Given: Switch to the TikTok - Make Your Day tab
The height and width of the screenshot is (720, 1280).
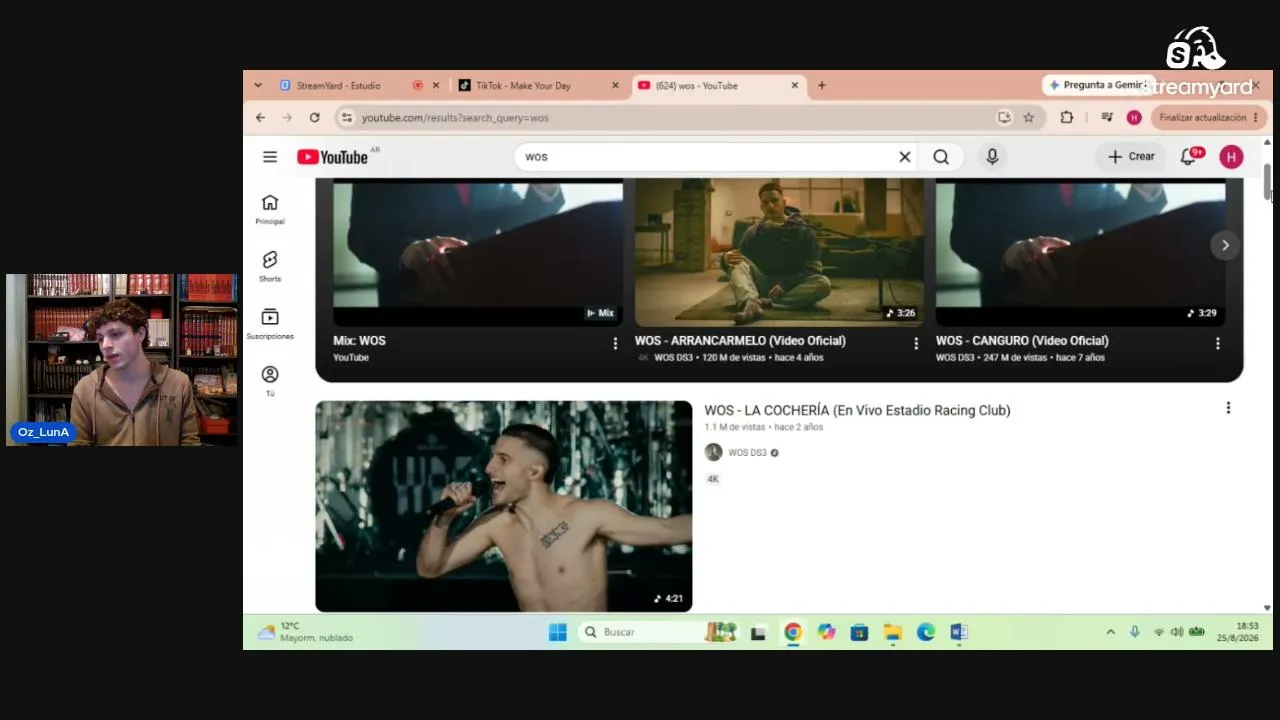Looking at the screenshot, I should [523, 86].
